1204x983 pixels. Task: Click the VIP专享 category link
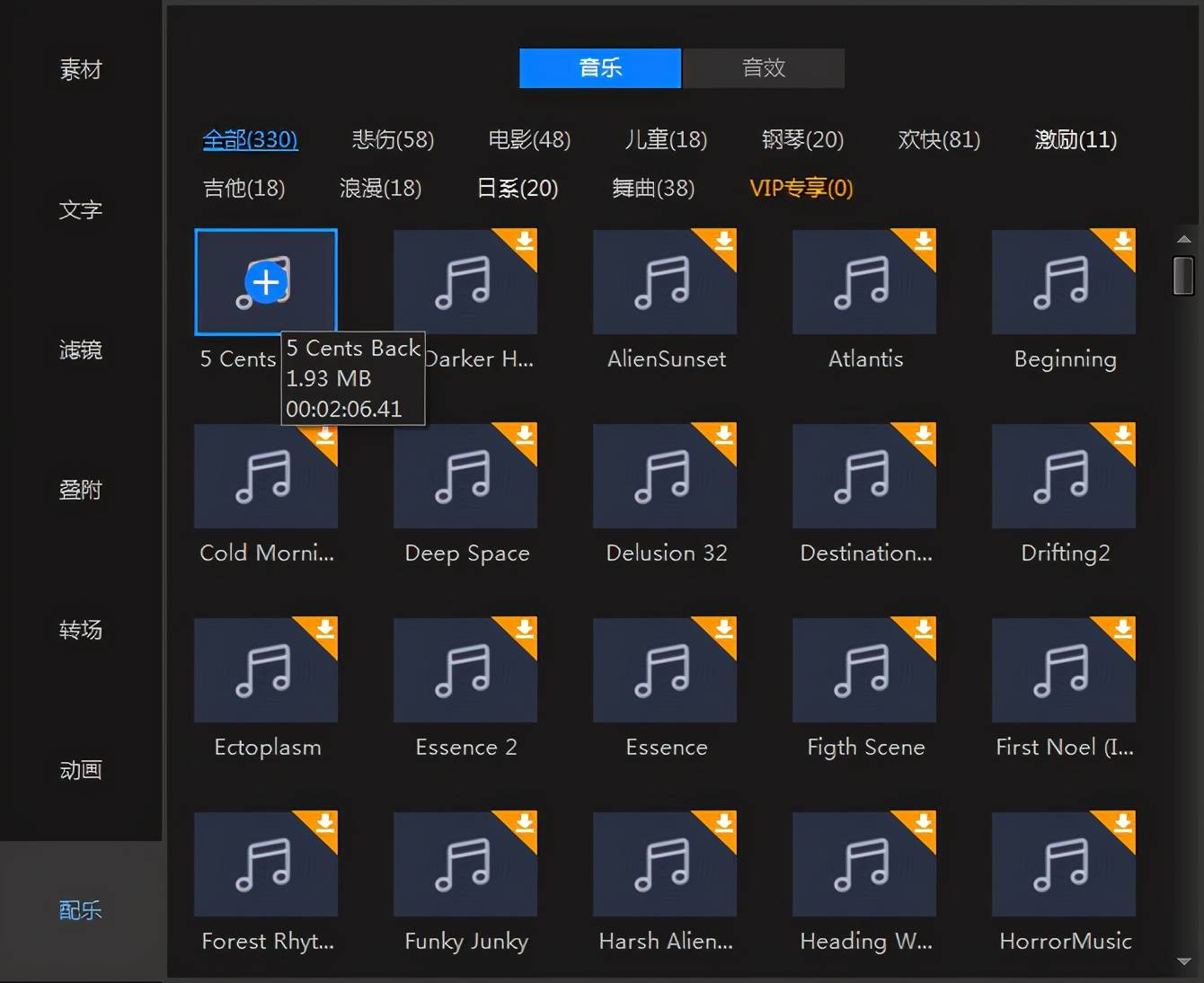800,188
